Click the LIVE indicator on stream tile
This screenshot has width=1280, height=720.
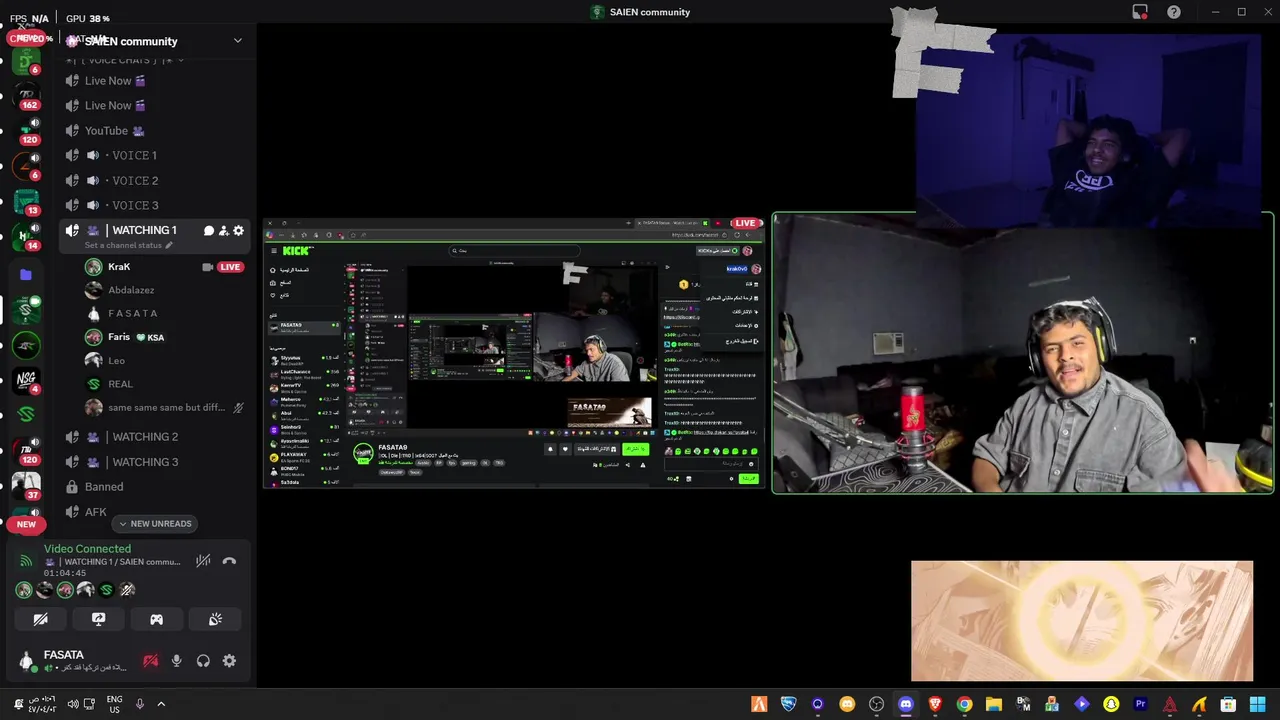(x=745, y=223)
